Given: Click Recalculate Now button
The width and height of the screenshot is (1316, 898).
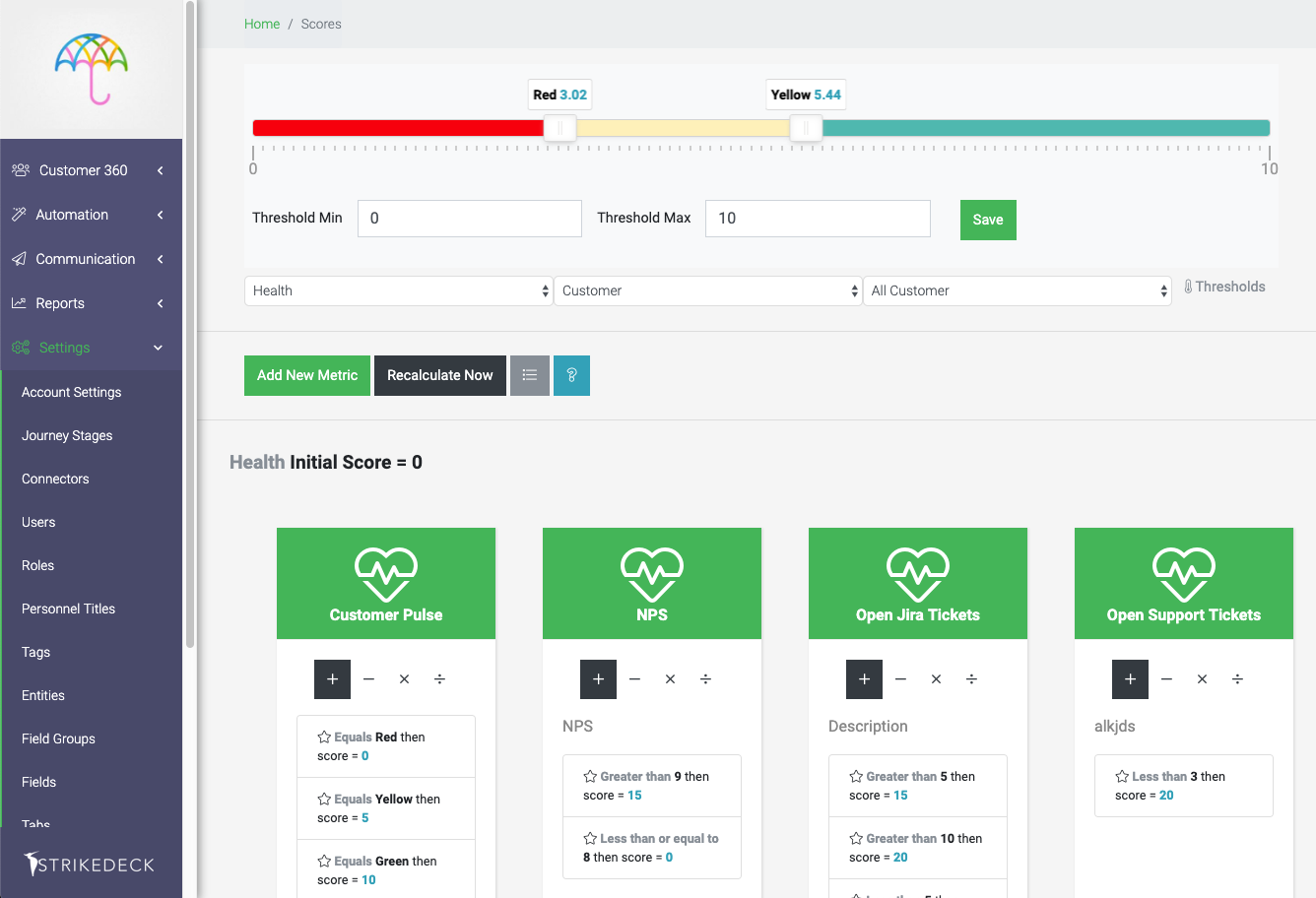Looking at the screenshot, I should click(440, 375).
